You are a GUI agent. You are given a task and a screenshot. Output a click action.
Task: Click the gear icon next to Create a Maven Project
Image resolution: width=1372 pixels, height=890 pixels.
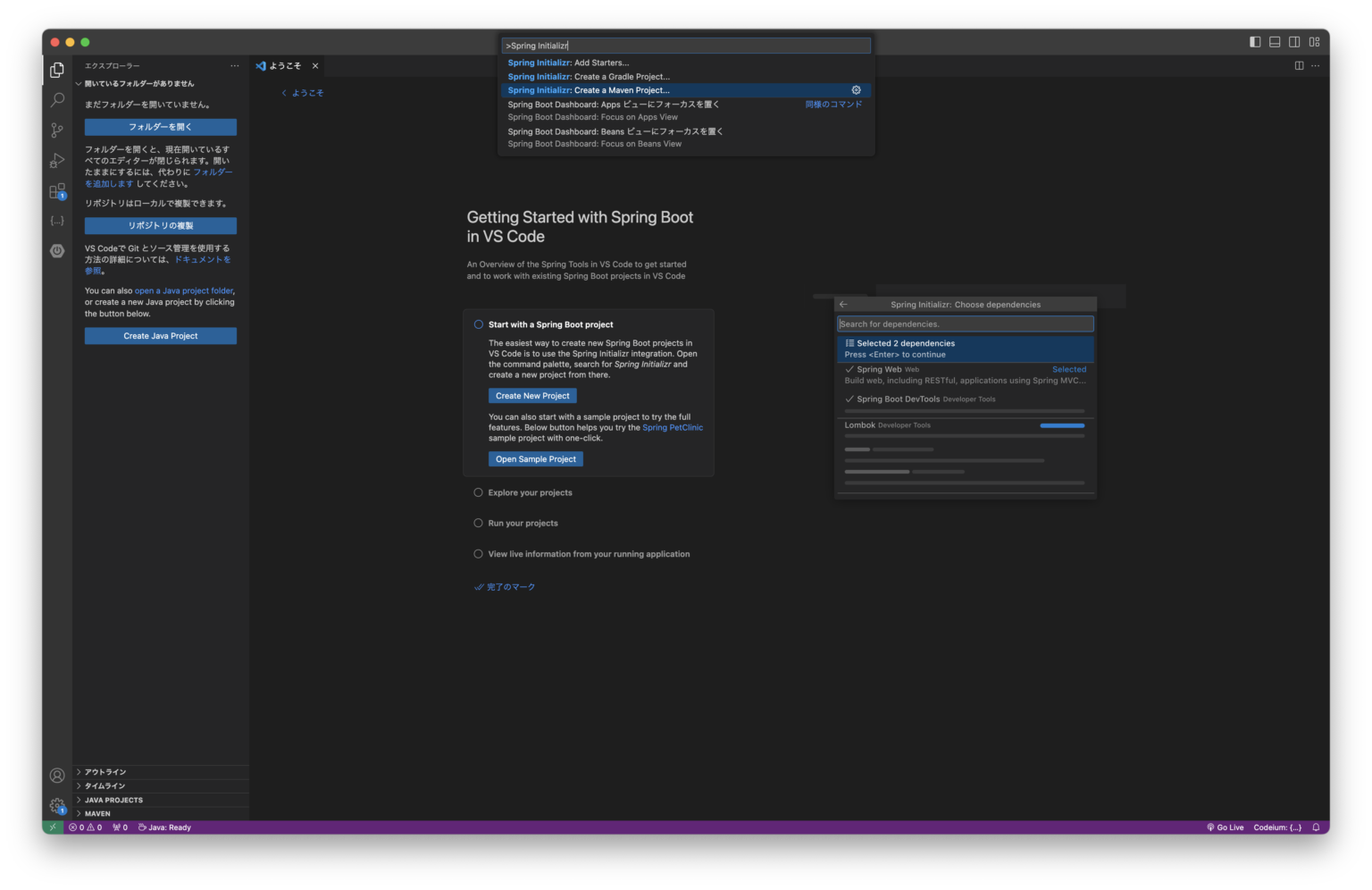[855, 89]
